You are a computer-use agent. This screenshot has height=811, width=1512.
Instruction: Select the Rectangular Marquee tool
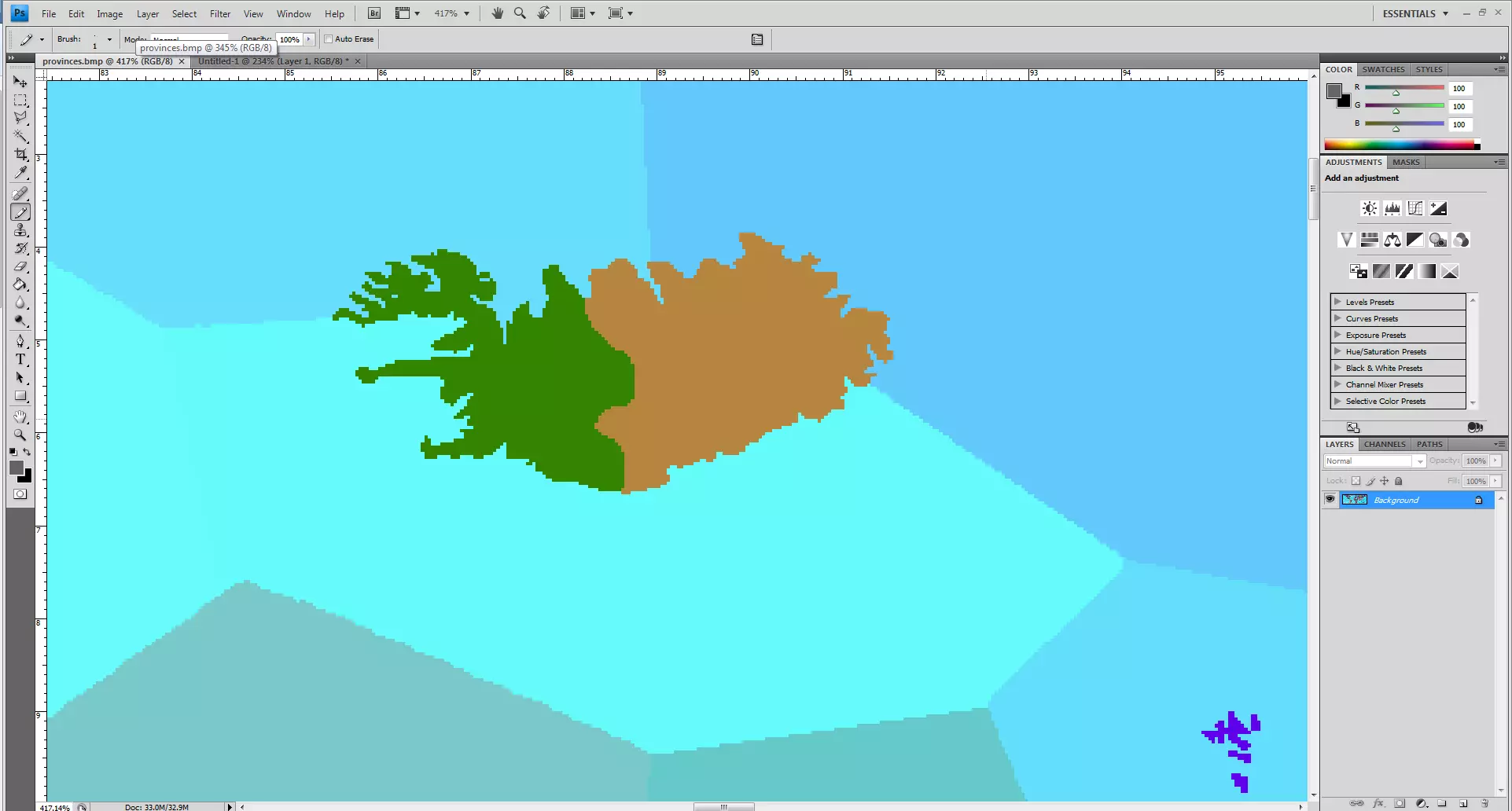[20, 101]
